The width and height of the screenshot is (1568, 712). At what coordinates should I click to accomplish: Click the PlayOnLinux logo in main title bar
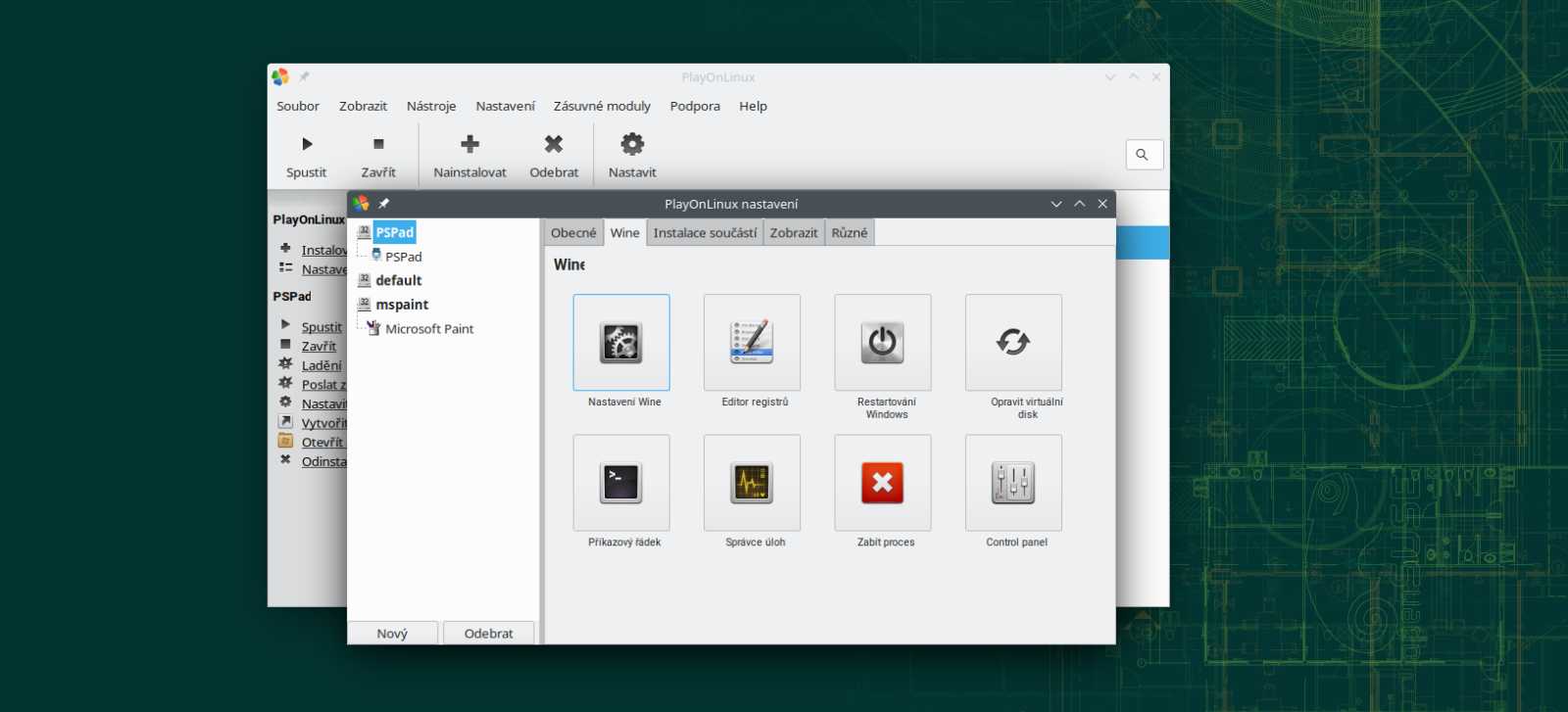tap(280, 76)
